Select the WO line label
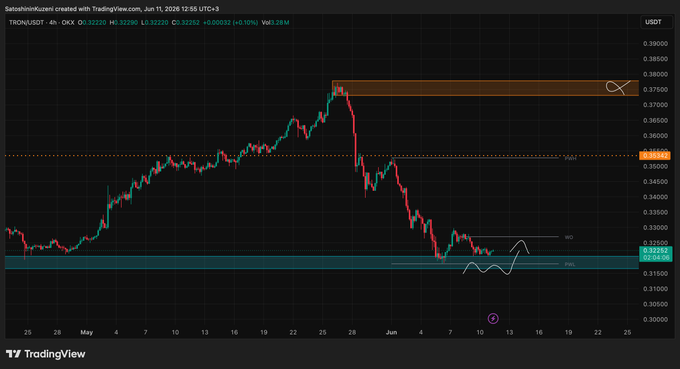Screen dimensions: 680x369 coord(569,237)
